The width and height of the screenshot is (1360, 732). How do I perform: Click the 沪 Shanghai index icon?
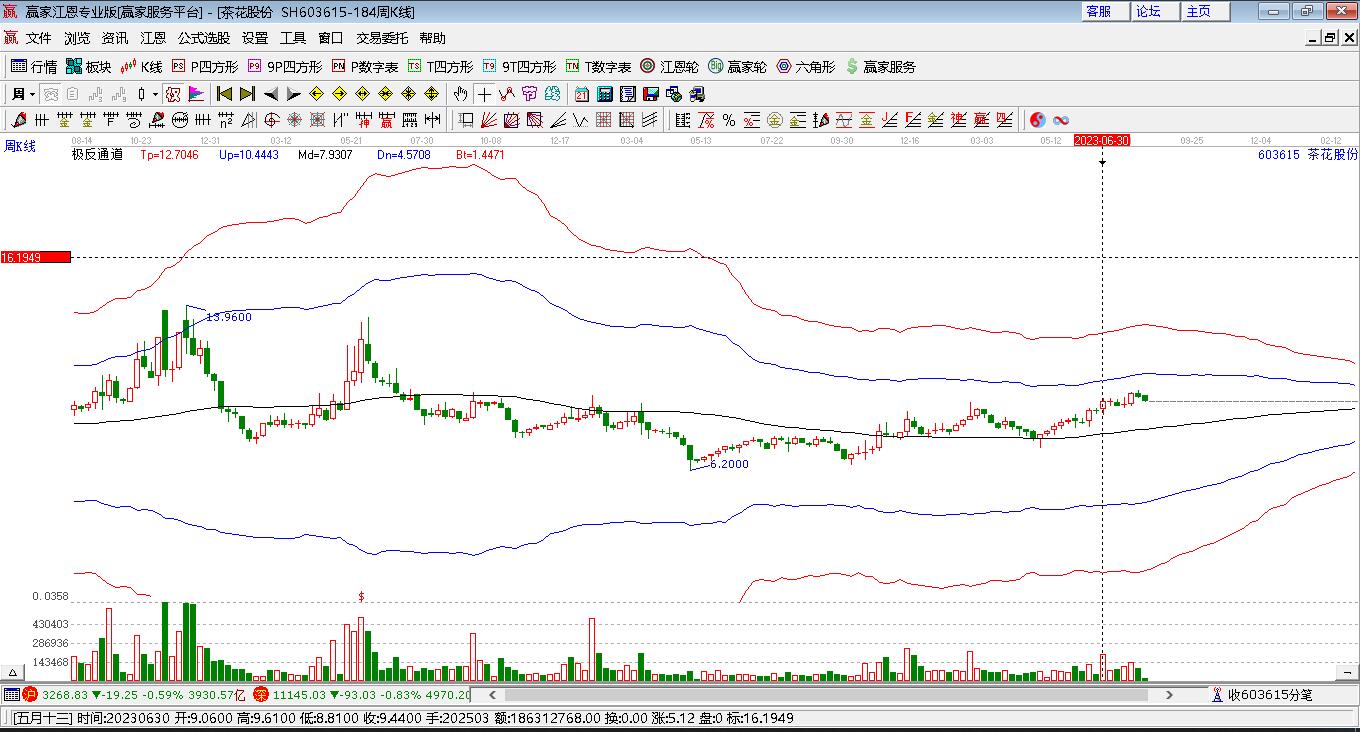(31, 695)
